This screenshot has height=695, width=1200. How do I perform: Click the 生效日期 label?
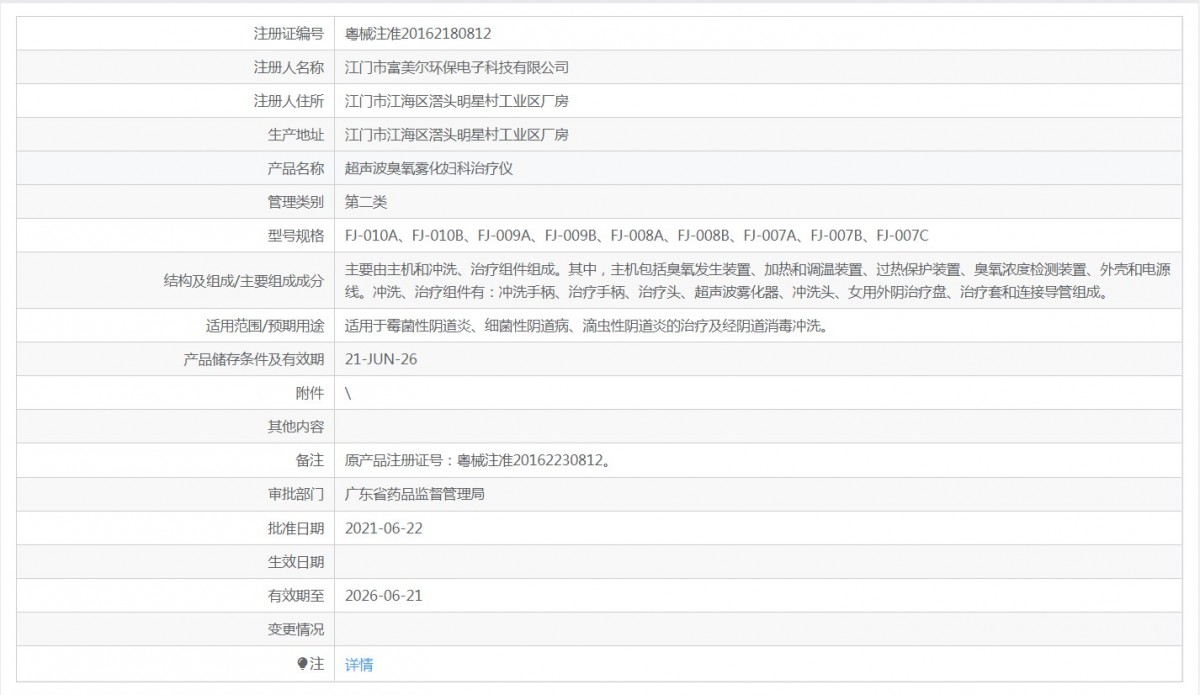click(x=296, y=562)
